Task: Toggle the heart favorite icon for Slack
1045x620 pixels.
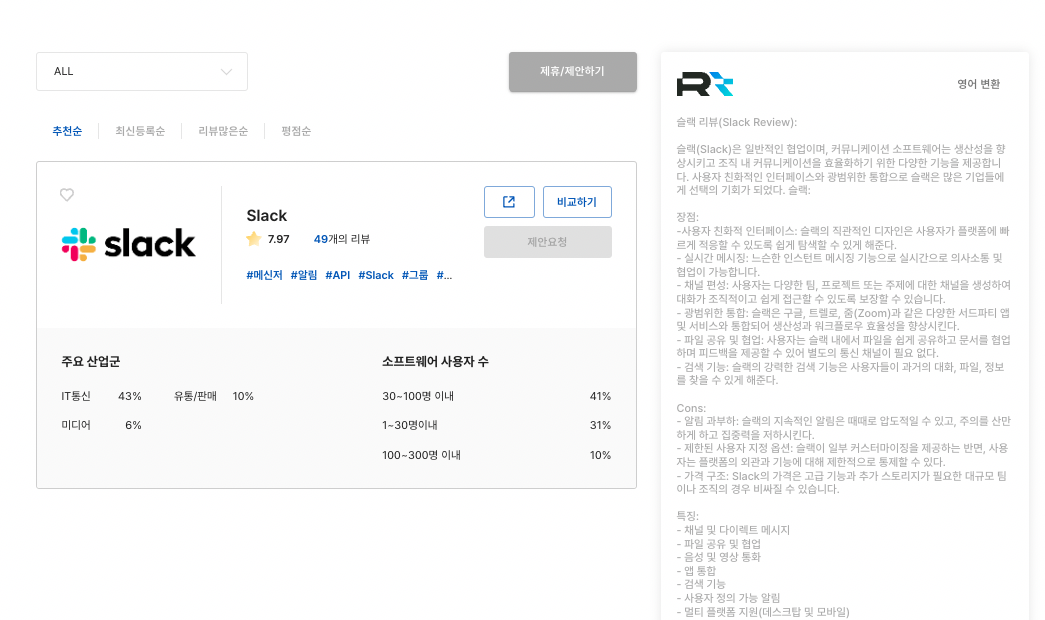Action: [x=67, y=195]
